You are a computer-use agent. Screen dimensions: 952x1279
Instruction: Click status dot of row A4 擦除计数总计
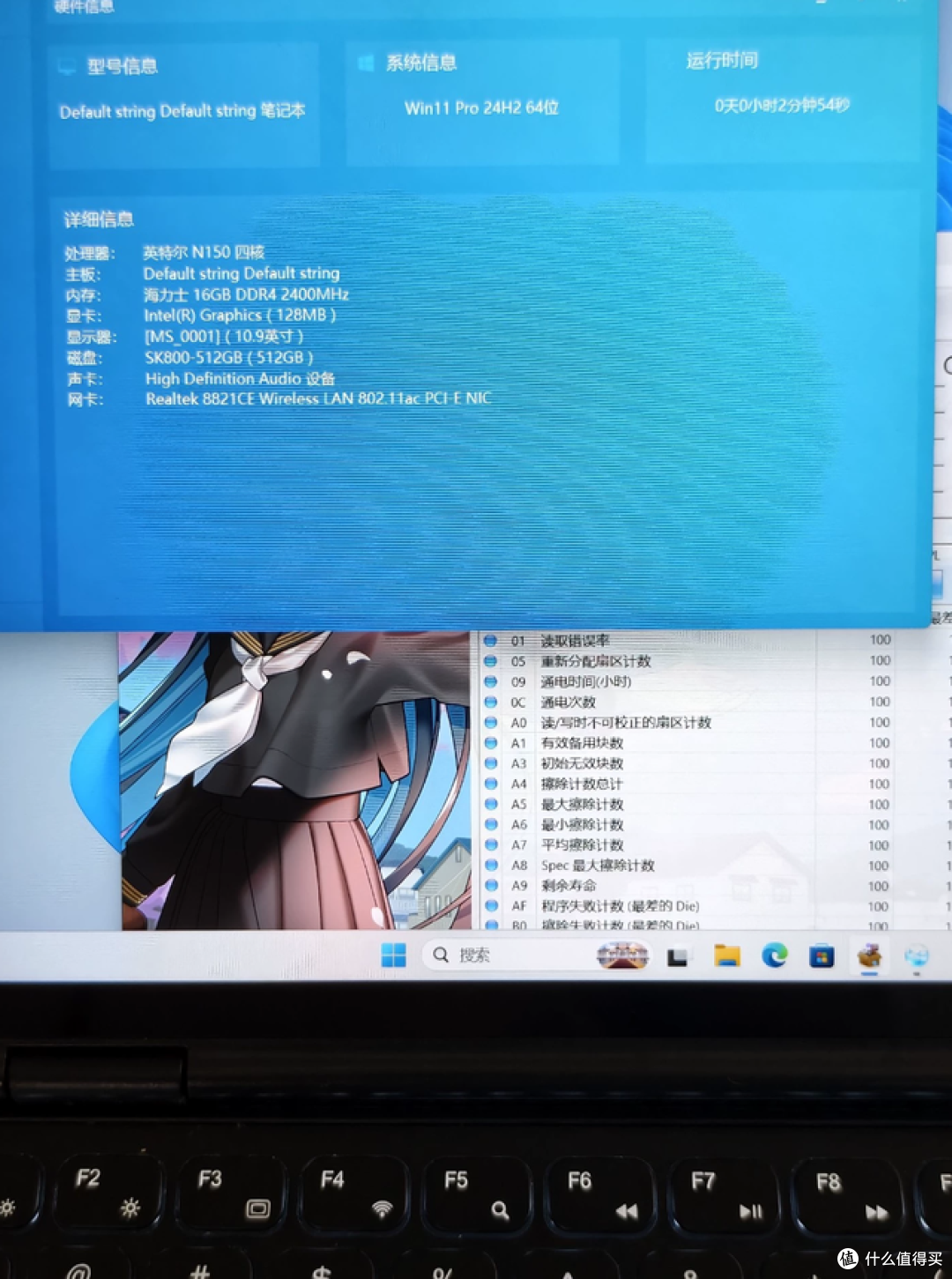pyautogui.click(x=491, y=784)
